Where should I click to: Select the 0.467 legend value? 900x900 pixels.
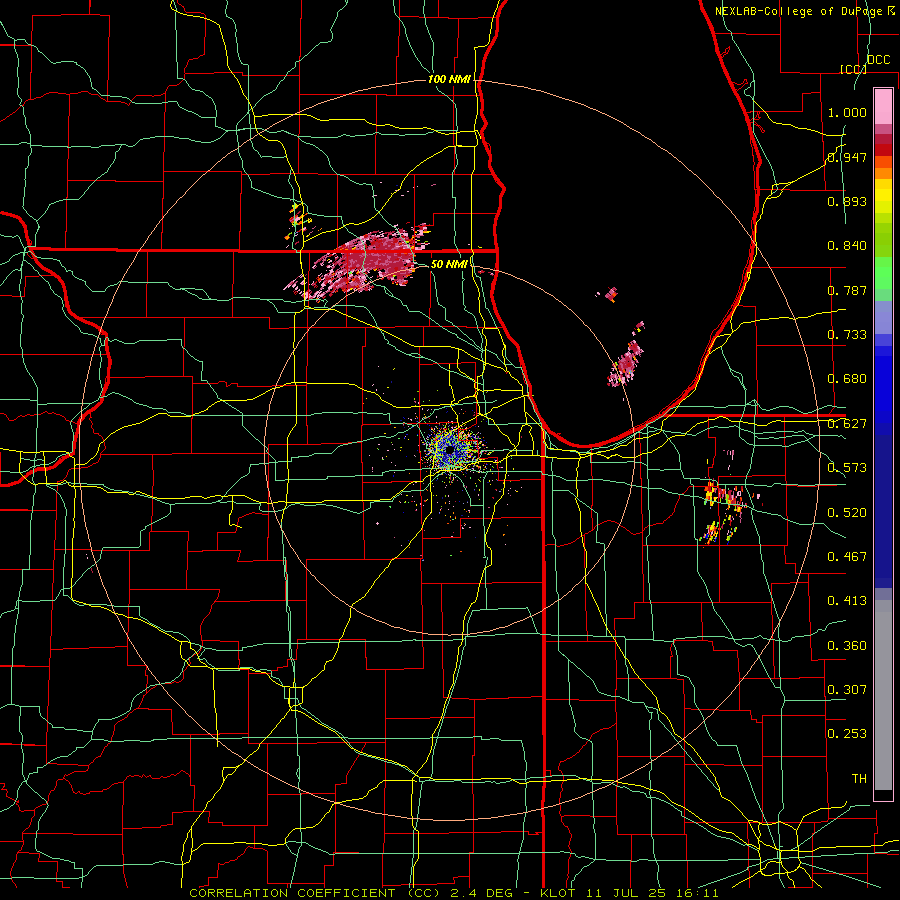(847, 557)
